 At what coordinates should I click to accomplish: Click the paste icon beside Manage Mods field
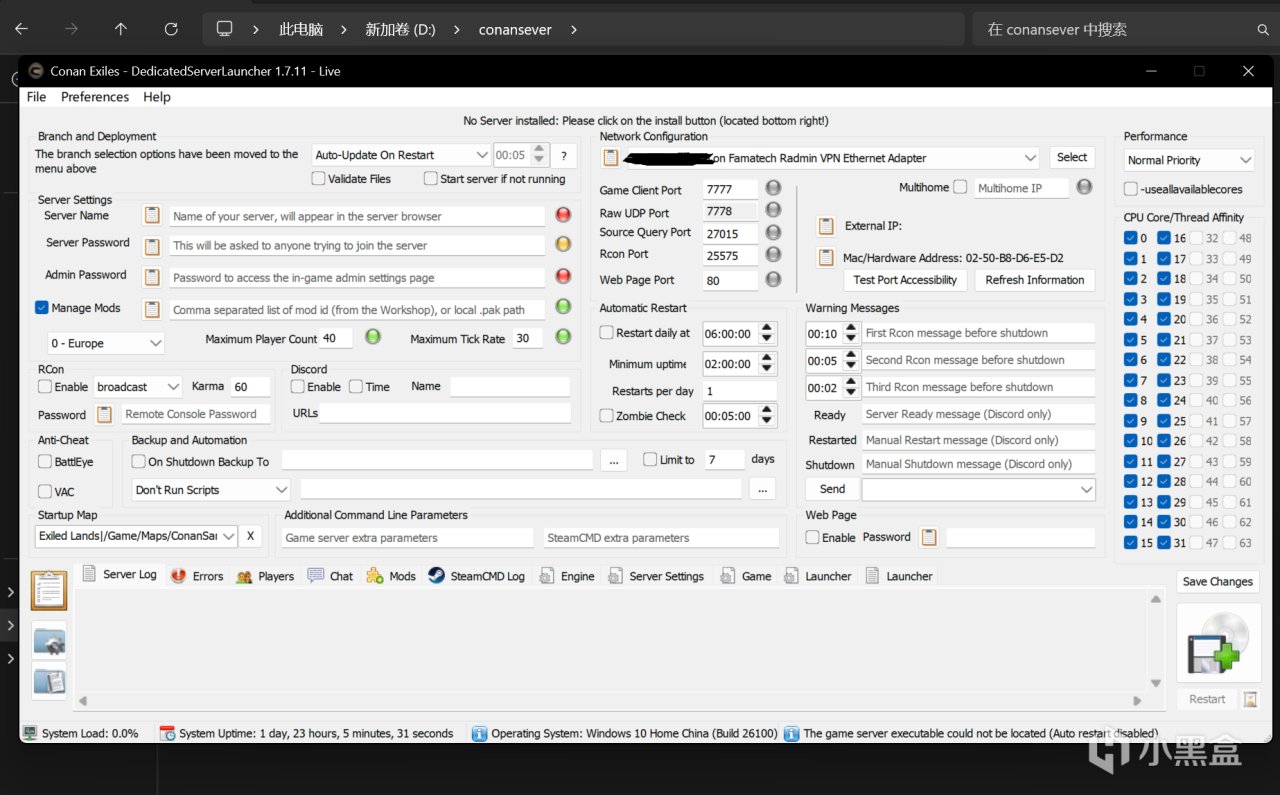click(x=152, y=309)
